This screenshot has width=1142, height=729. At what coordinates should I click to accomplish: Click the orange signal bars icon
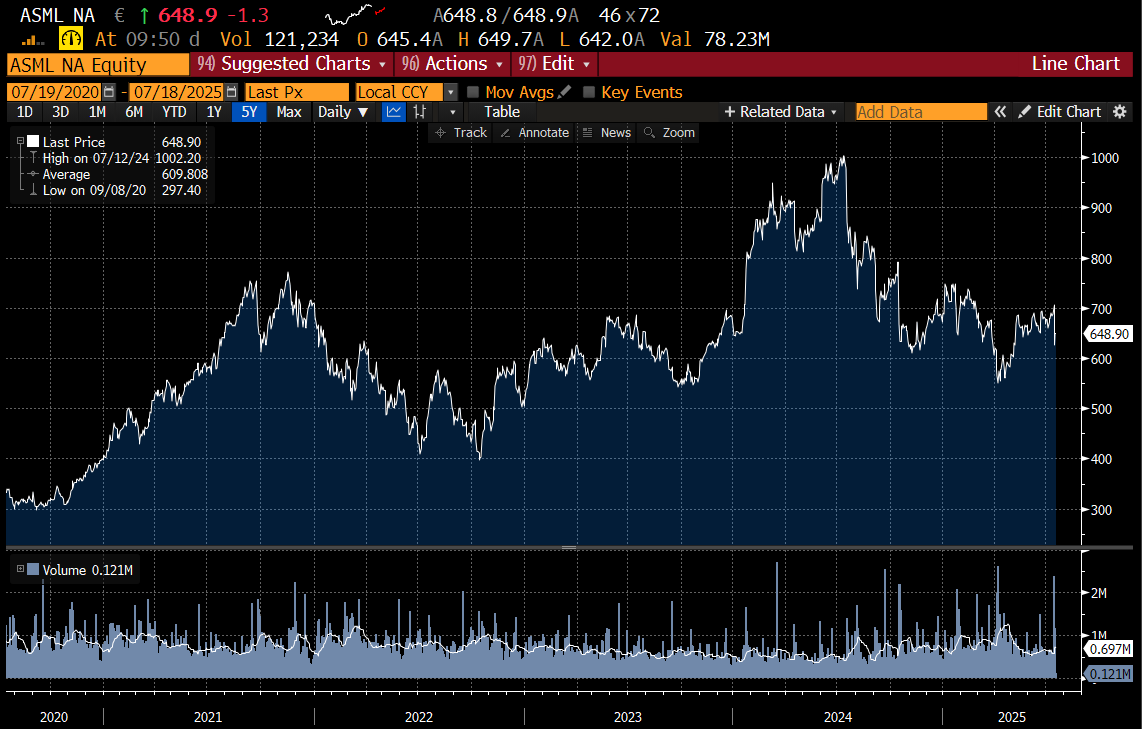point(34,41)
